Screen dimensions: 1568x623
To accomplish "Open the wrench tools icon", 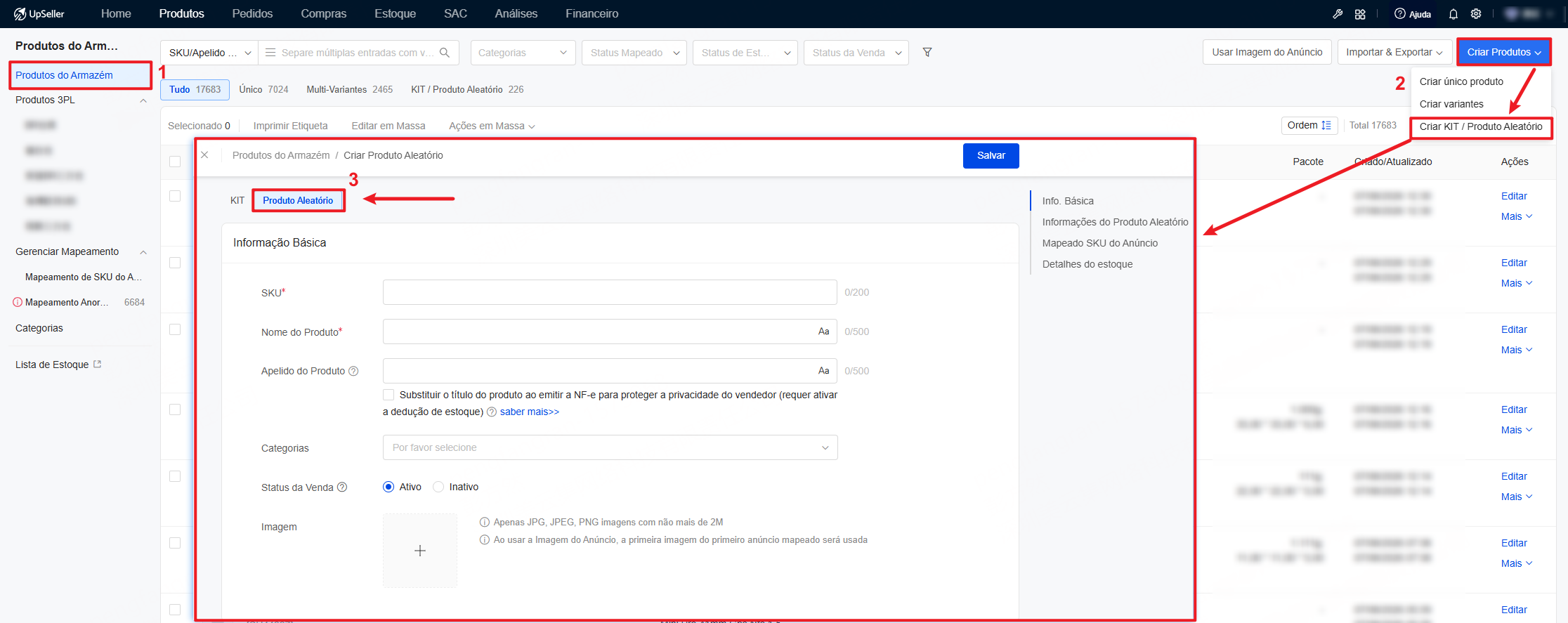I will 1338,14.
